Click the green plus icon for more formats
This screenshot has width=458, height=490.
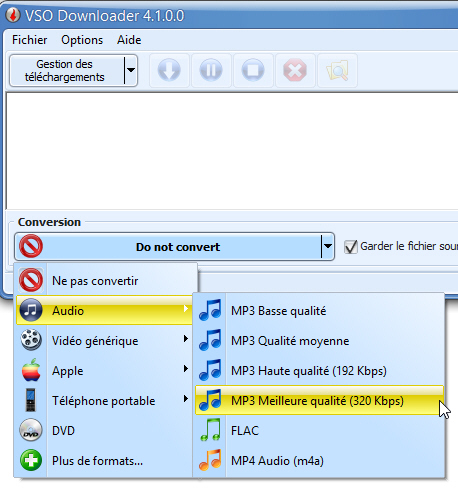click(x=31, y=460)
